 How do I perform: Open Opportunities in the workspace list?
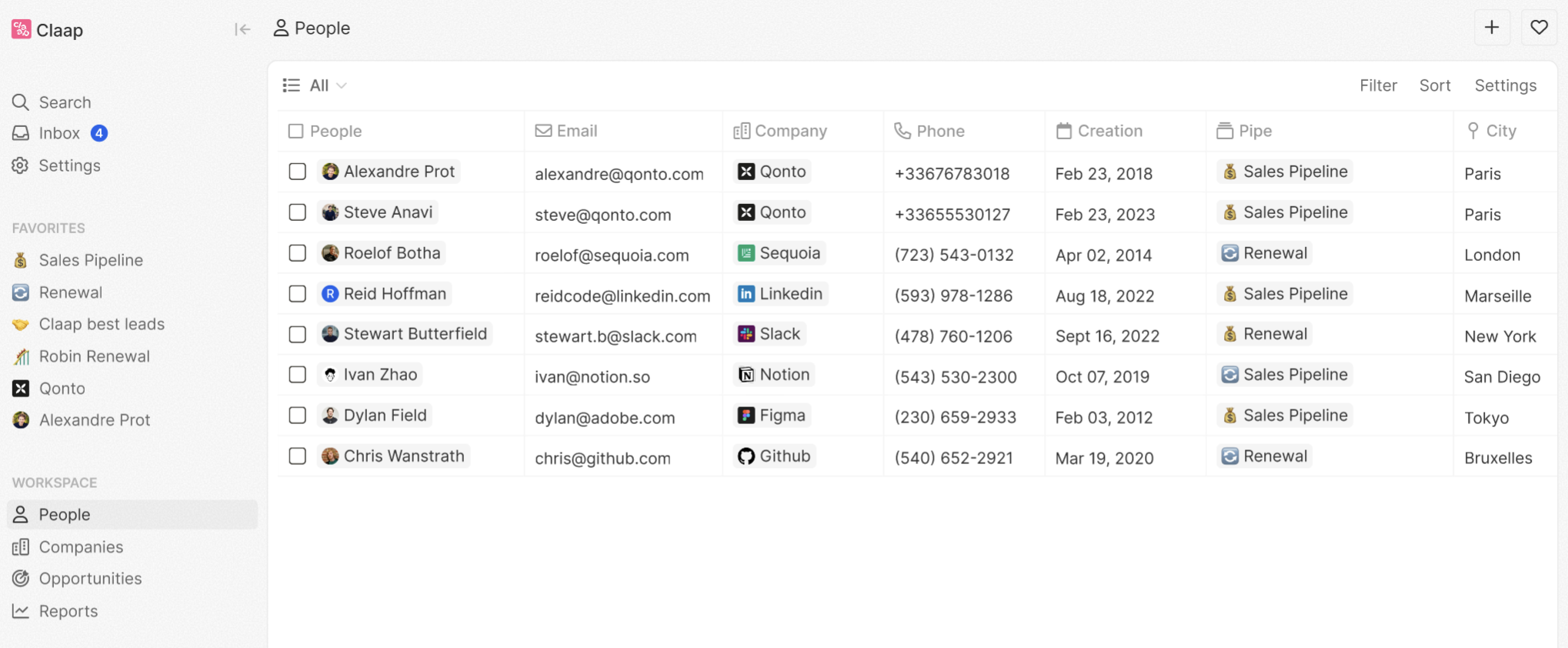point(90,579)
